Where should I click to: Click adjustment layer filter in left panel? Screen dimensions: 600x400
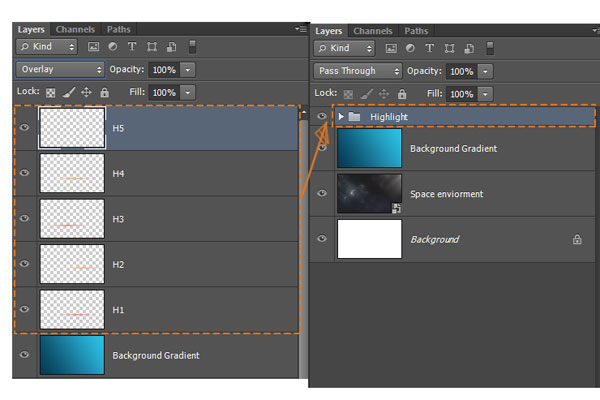(x=113, y=47)
